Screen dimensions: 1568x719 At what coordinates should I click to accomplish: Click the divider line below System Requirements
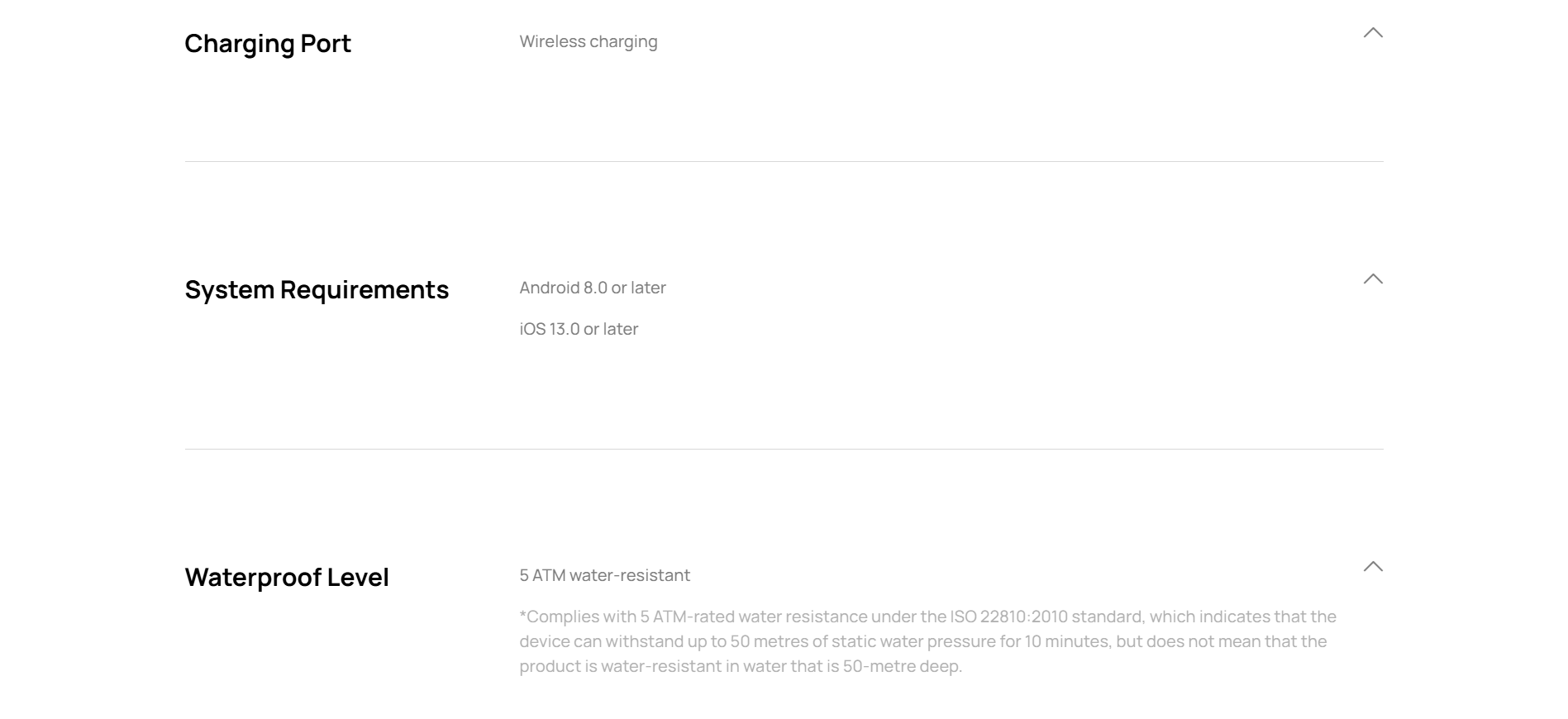coord(784,449)
